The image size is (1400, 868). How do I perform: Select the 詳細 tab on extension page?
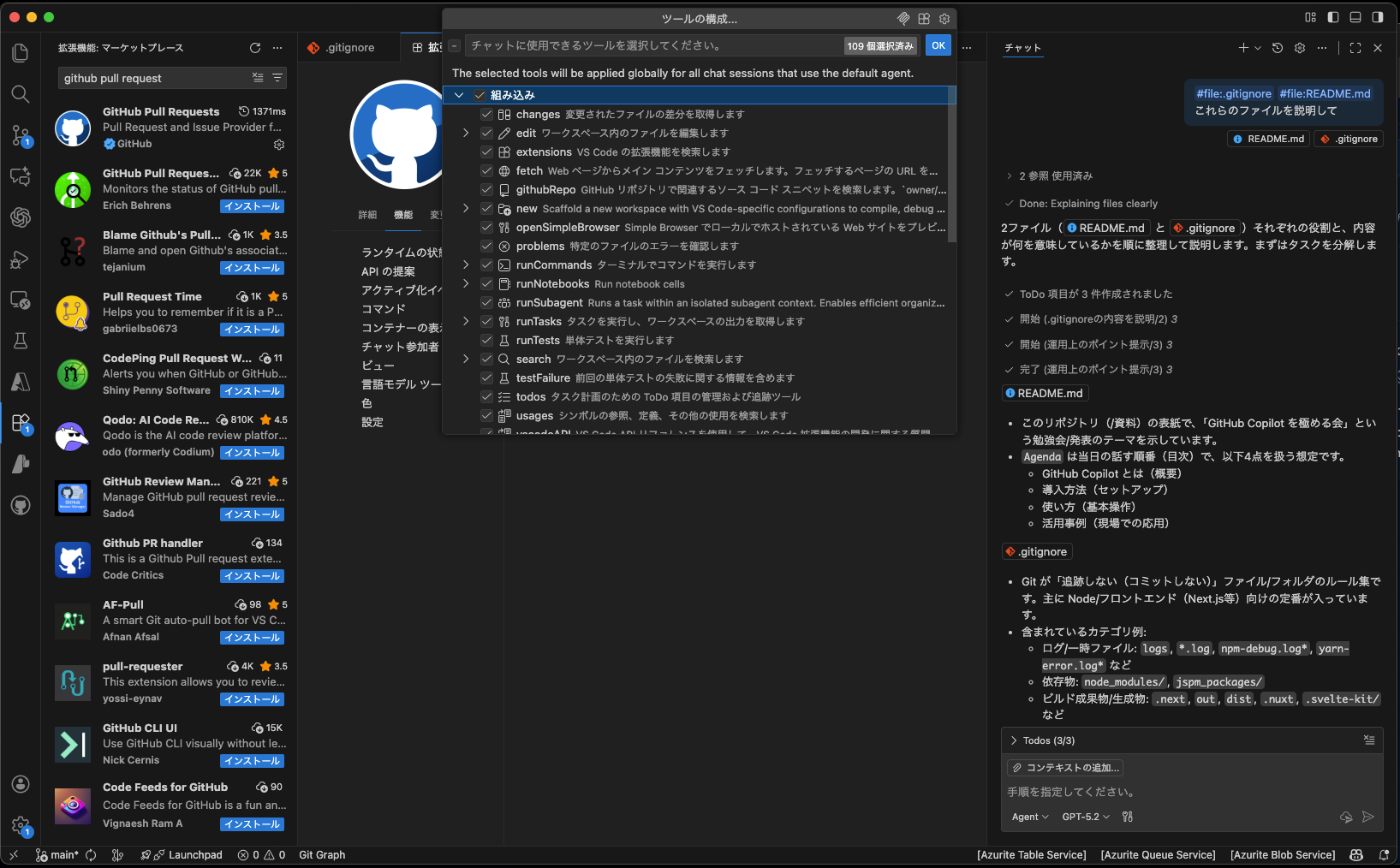(x=368, y=215)
